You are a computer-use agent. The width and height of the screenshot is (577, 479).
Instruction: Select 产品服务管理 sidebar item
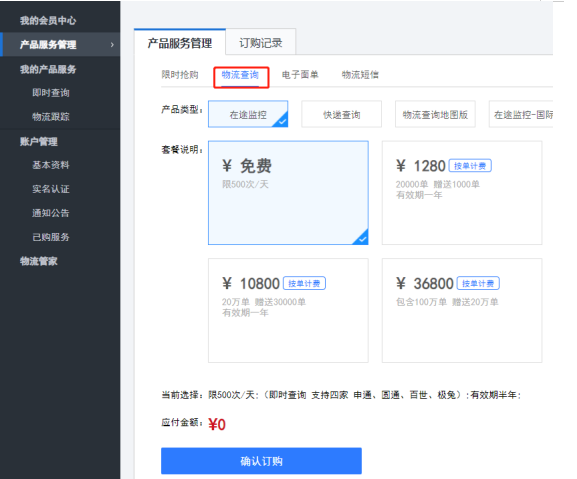coord(60,45)
